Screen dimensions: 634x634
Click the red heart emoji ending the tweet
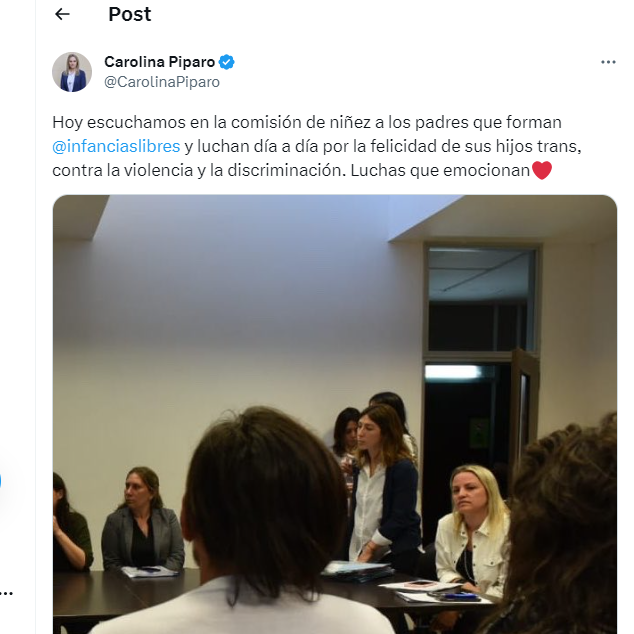[542, 170]
